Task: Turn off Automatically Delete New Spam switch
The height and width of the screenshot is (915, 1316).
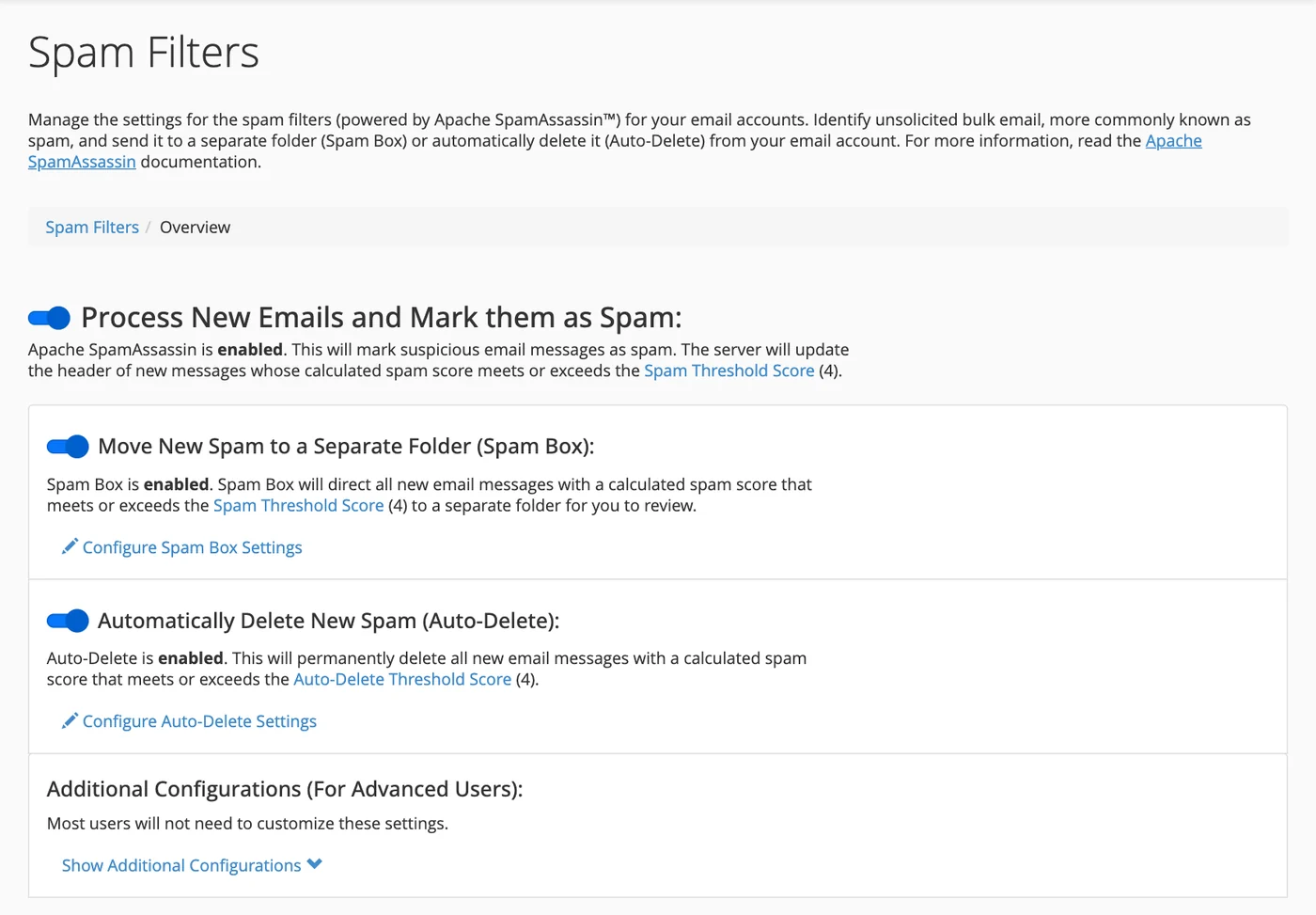Action: click(68, 621)
